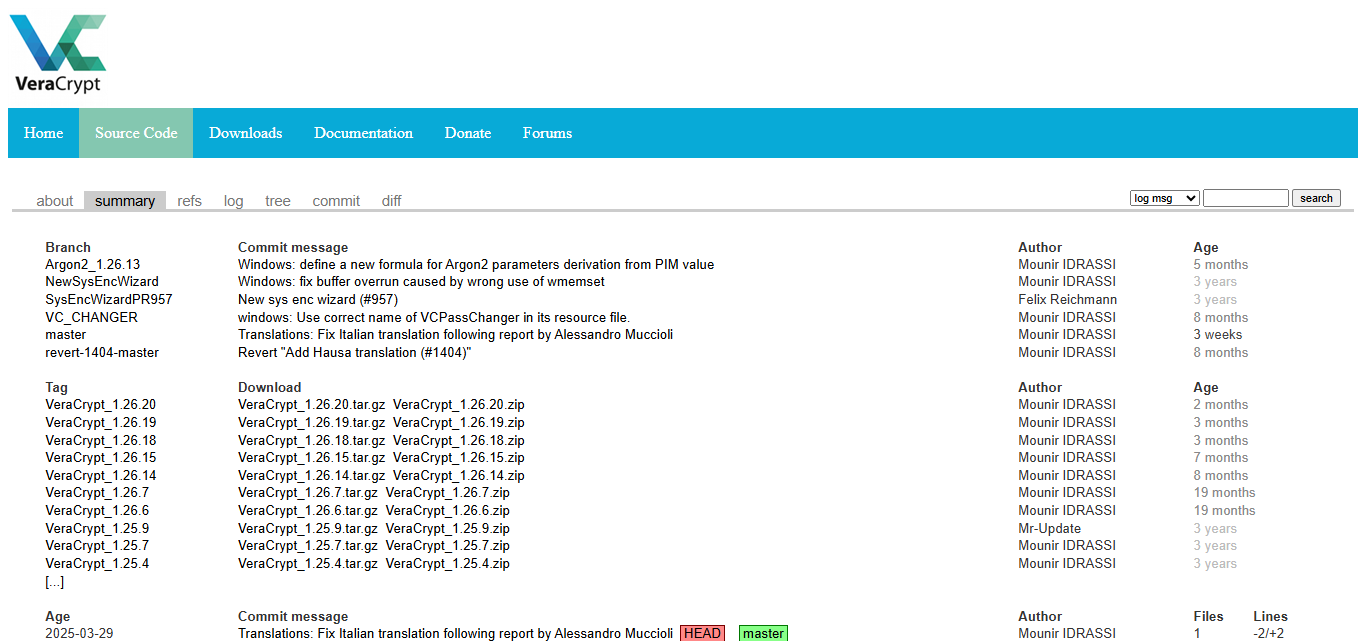Download VeraCrypt_1.25.9.tar.gz
This screenshot has width=1366, height=641.
point(308,528)
